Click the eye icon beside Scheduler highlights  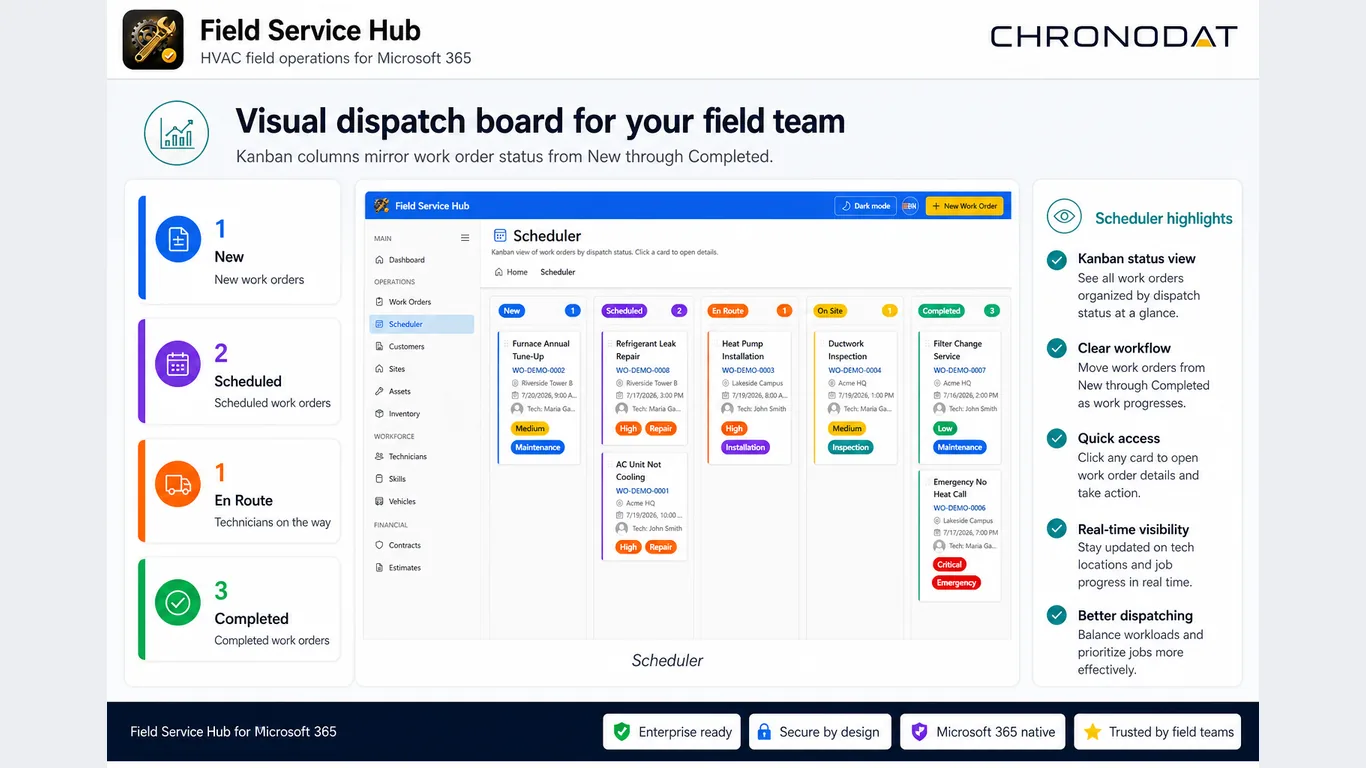click(1064, 217)
